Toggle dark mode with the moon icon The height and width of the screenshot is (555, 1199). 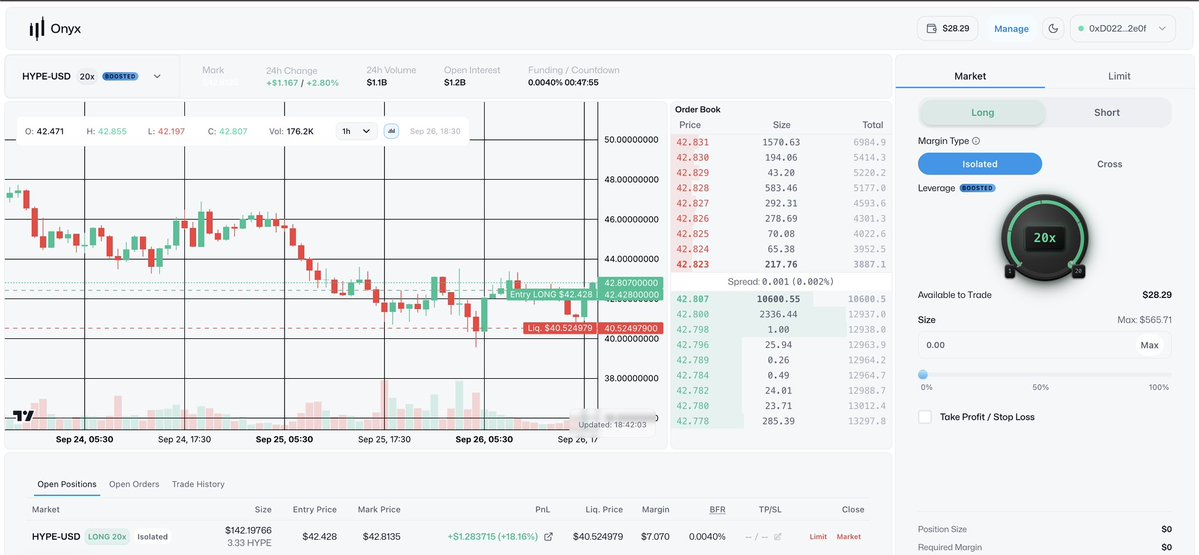click(x=1053, y=28)
